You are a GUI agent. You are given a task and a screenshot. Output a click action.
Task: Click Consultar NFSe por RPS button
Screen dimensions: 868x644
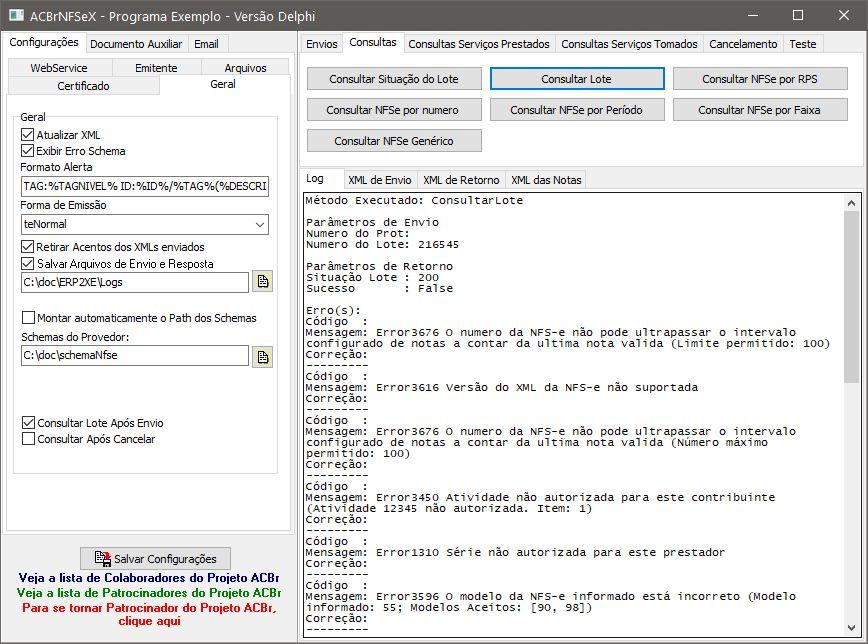coord(760,79)
